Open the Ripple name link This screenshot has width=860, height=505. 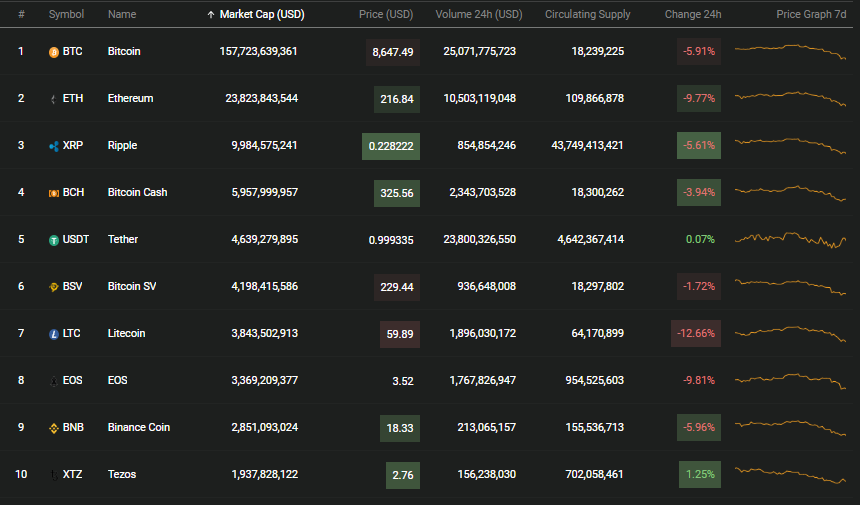coord(122,145)
